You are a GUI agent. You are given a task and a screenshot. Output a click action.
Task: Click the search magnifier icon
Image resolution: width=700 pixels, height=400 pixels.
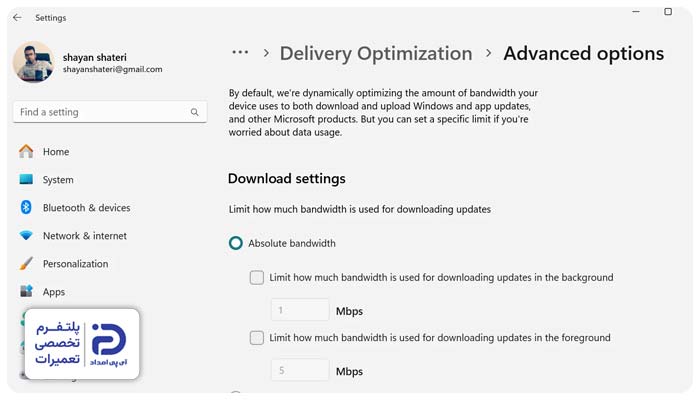click(194, 112)
